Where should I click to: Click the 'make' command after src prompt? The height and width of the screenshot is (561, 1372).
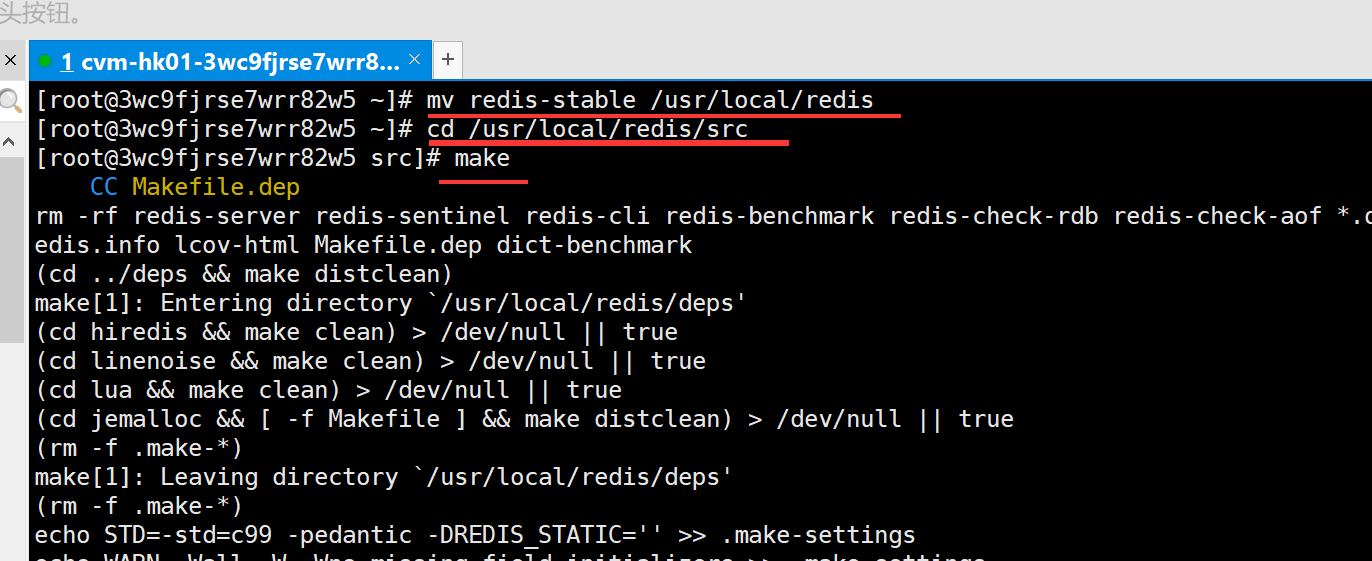482,158
